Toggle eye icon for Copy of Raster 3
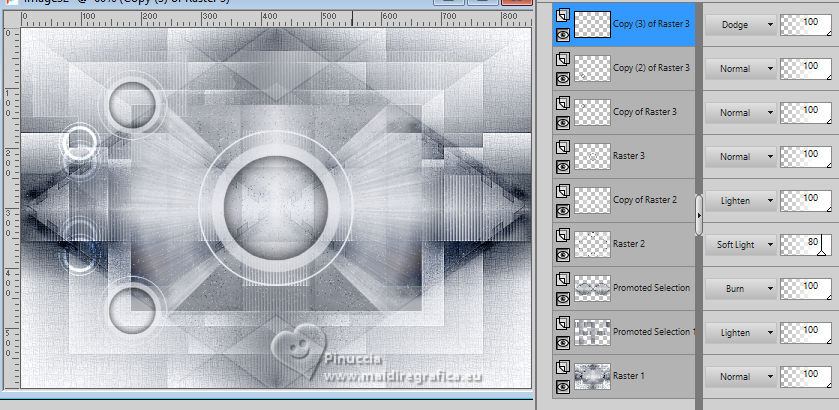The image size is (839, 410). pos(562,123)
